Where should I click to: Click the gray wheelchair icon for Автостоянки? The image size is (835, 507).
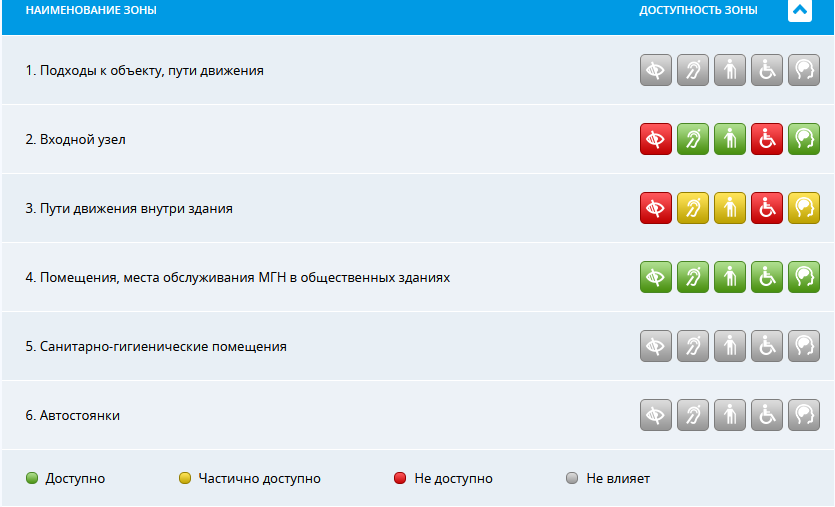[767, 415]
